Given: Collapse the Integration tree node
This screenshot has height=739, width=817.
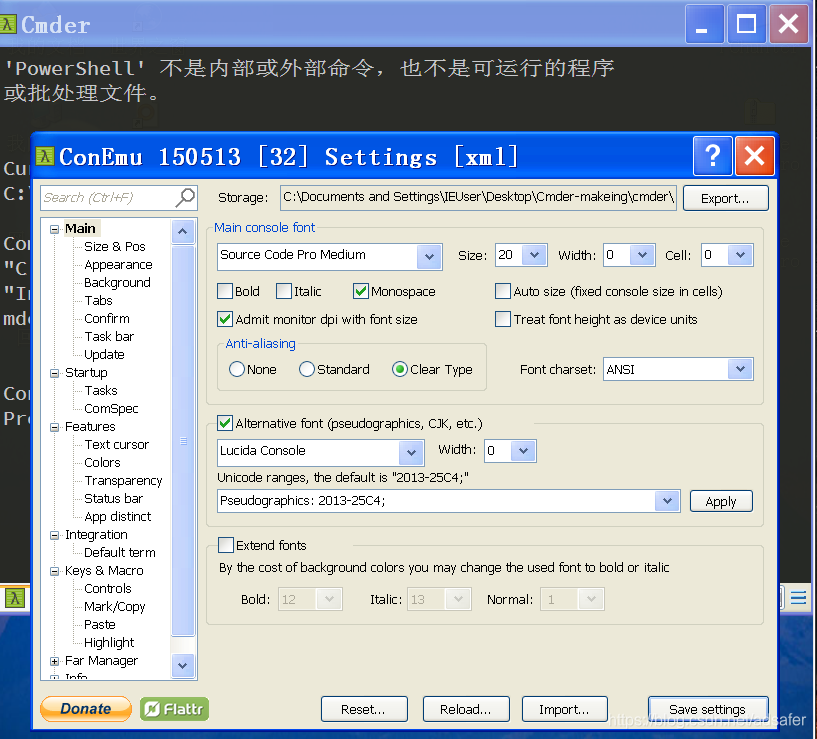Looking at the screenshot, I should pyautogui.click(x=54, y=535).
